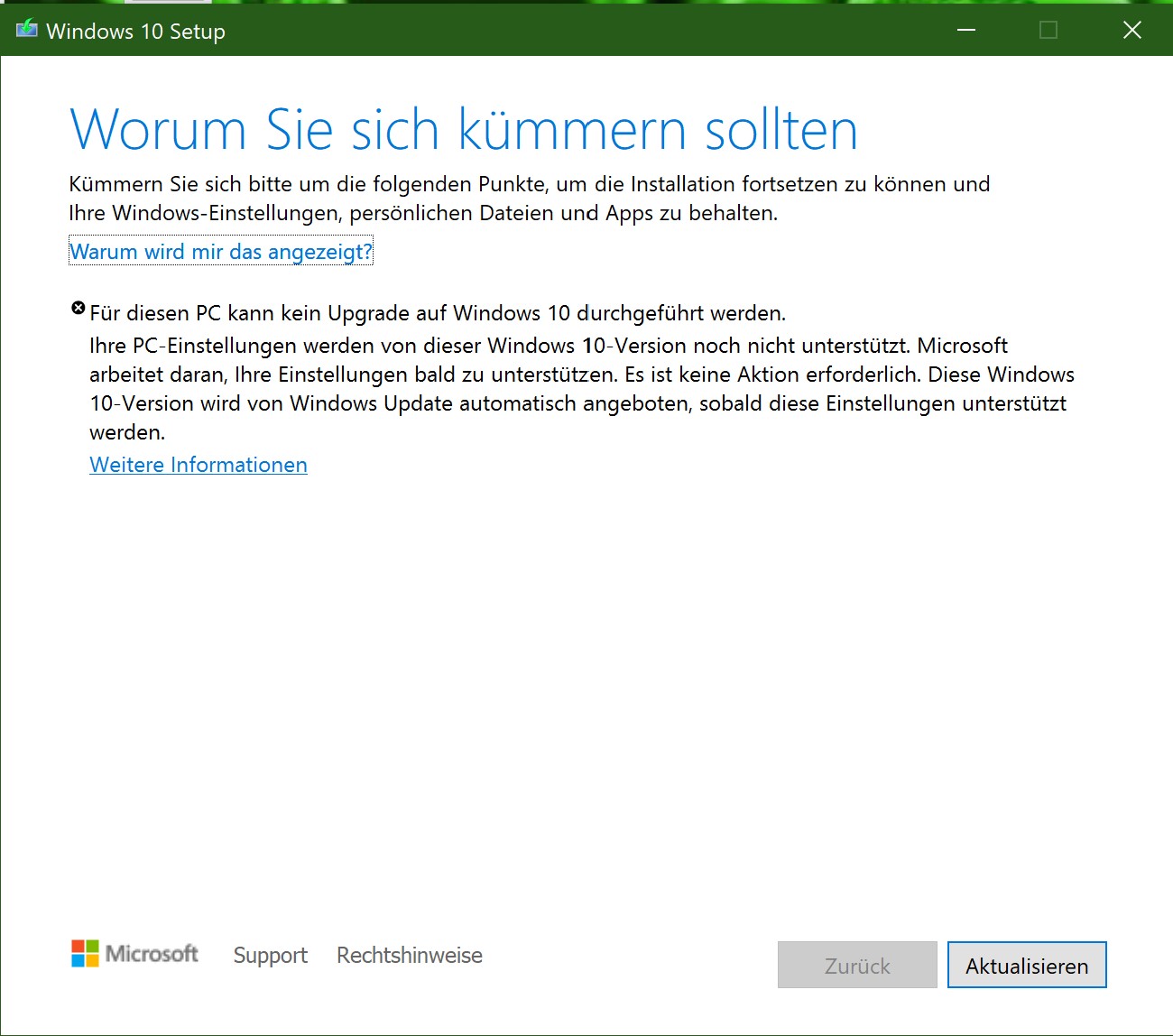The height and width of the screenshot is (1036, 1173).
Task: Click the Support link
Action: tap(271, 955)
